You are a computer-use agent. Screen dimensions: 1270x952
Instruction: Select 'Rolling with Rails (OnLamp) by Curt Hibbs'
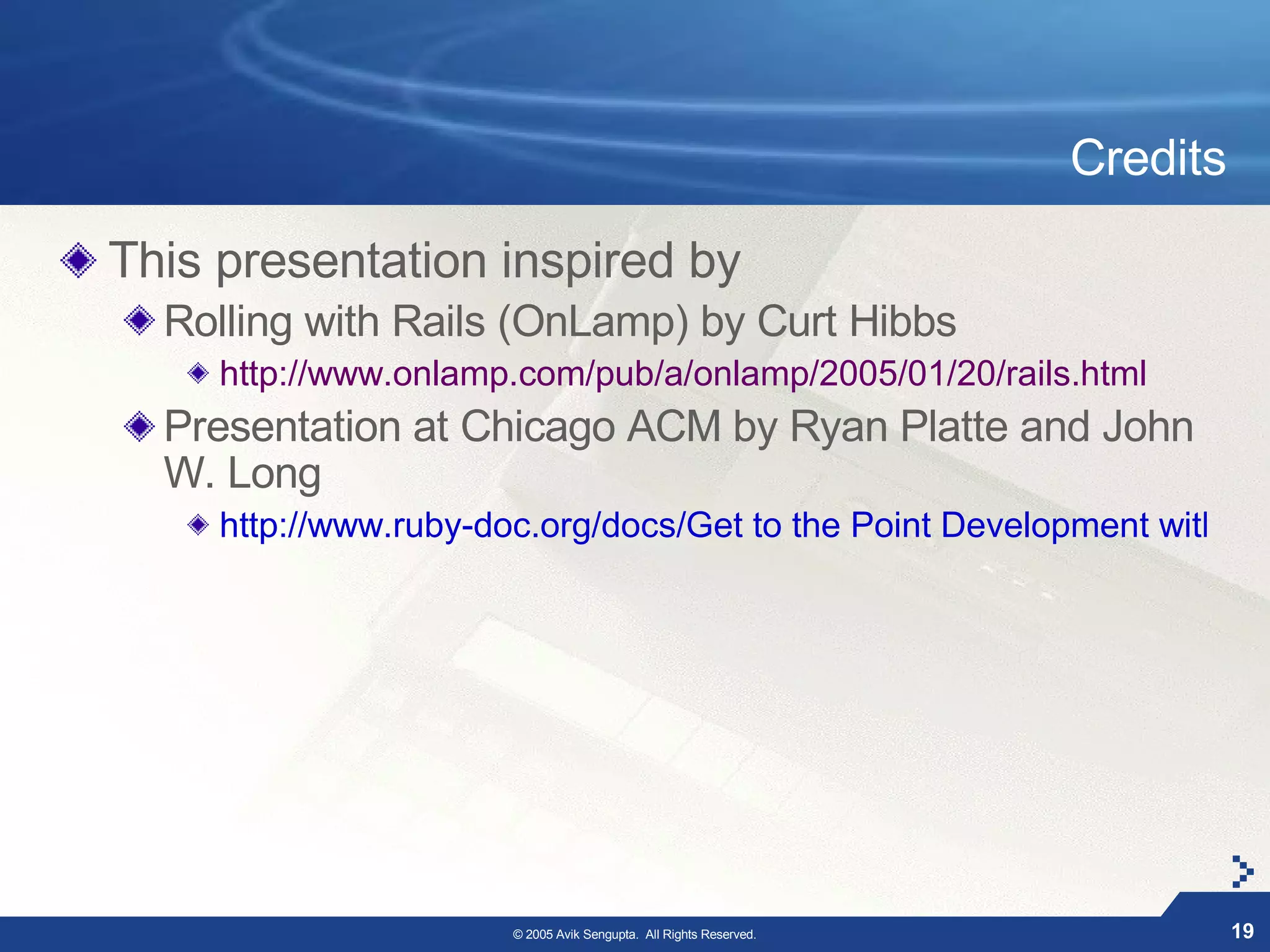tap(560, 322)
